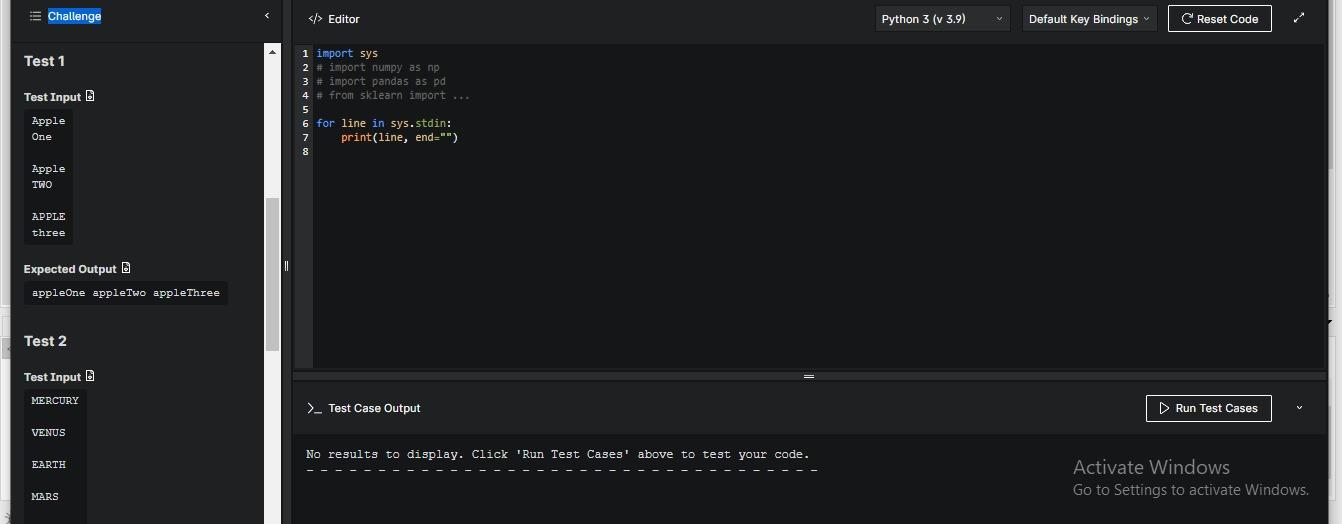1342x524 pixels.
Task: Click the Expected Output label
Action: coord(70,269)
